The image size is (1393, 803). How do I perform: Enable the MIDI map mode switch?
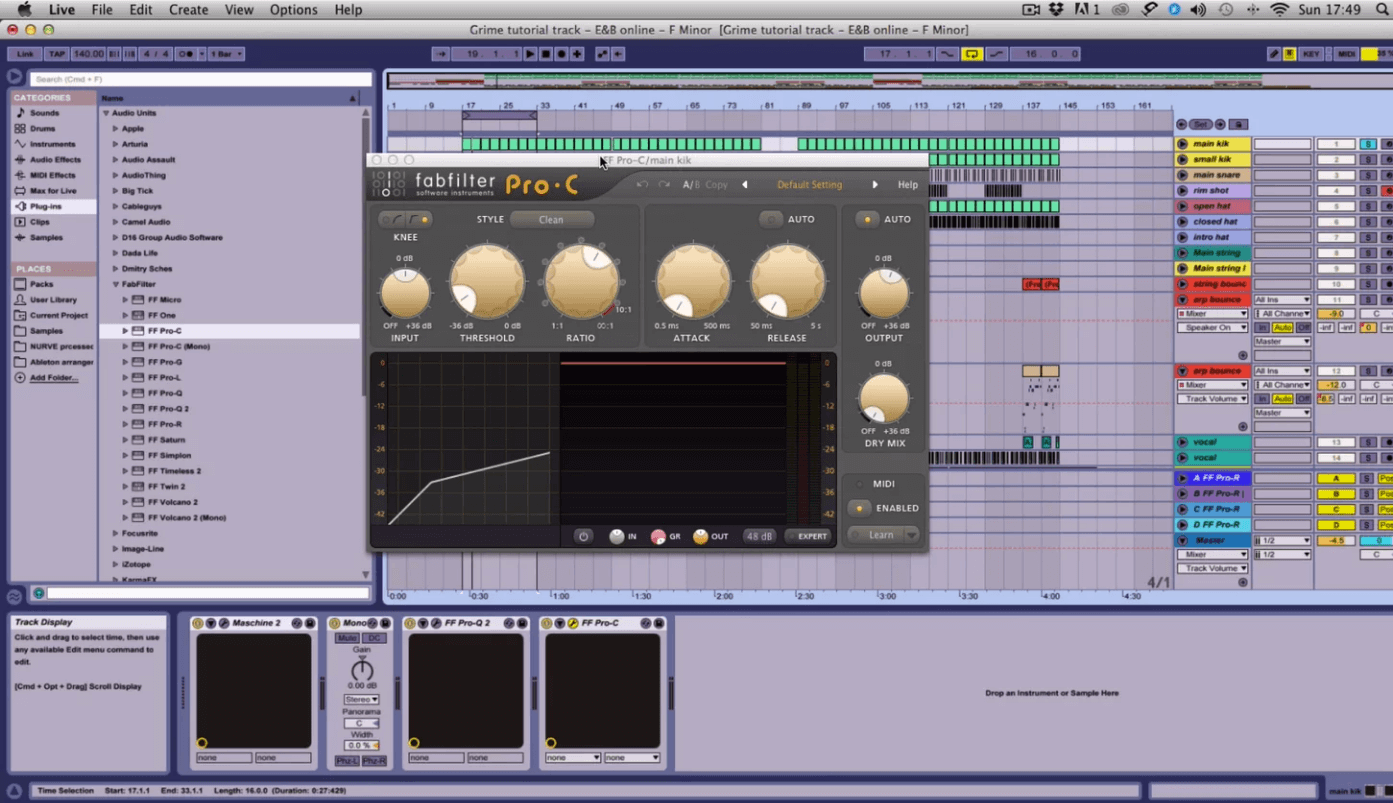click(1346, 54)
